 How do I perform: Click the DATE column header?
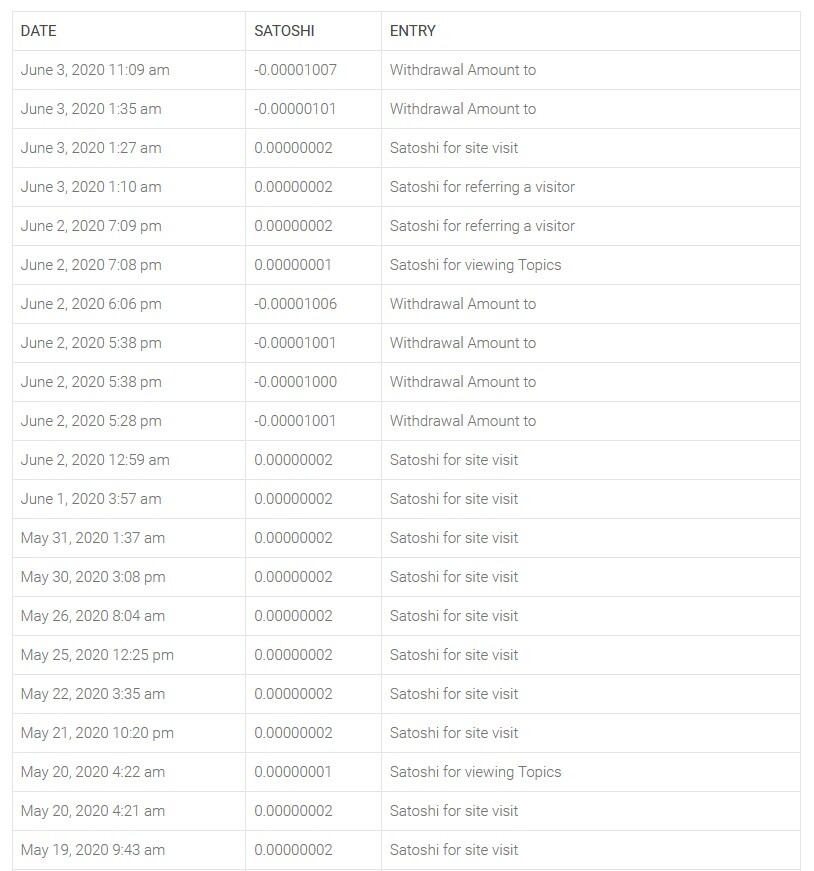[x=38, y=31]
